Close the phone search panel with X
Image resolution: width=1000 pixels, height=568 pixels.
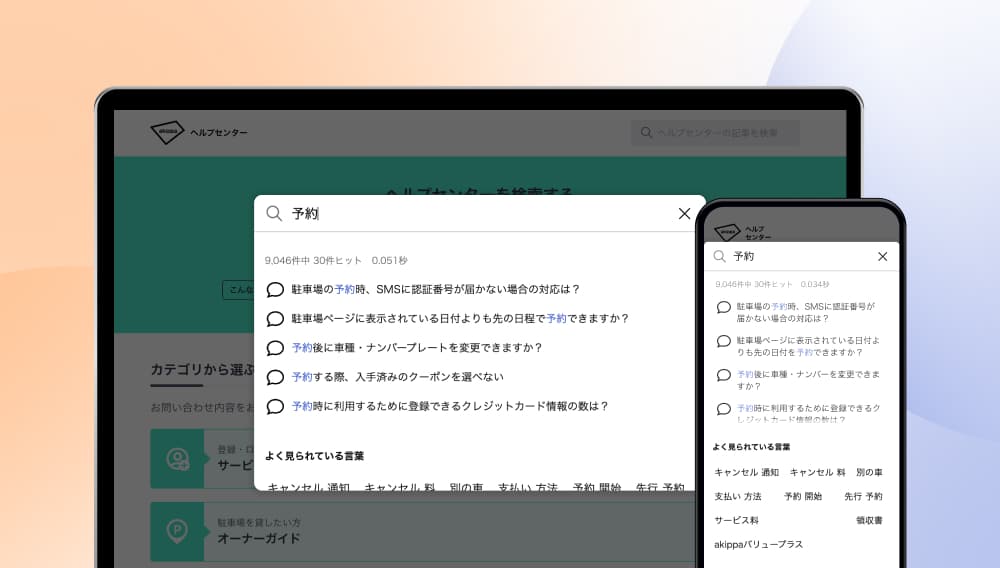(x=883, y=256)
